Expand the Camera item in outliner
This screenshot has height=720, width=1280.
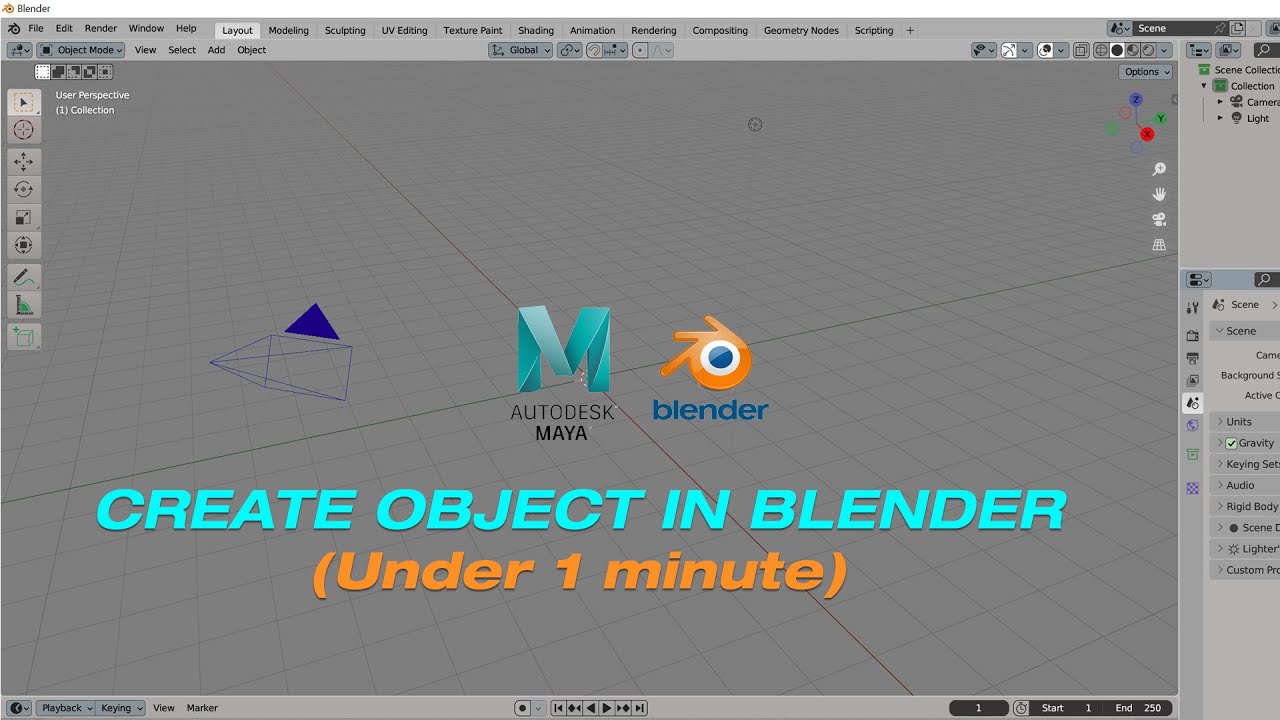[x=1221, y=102]
